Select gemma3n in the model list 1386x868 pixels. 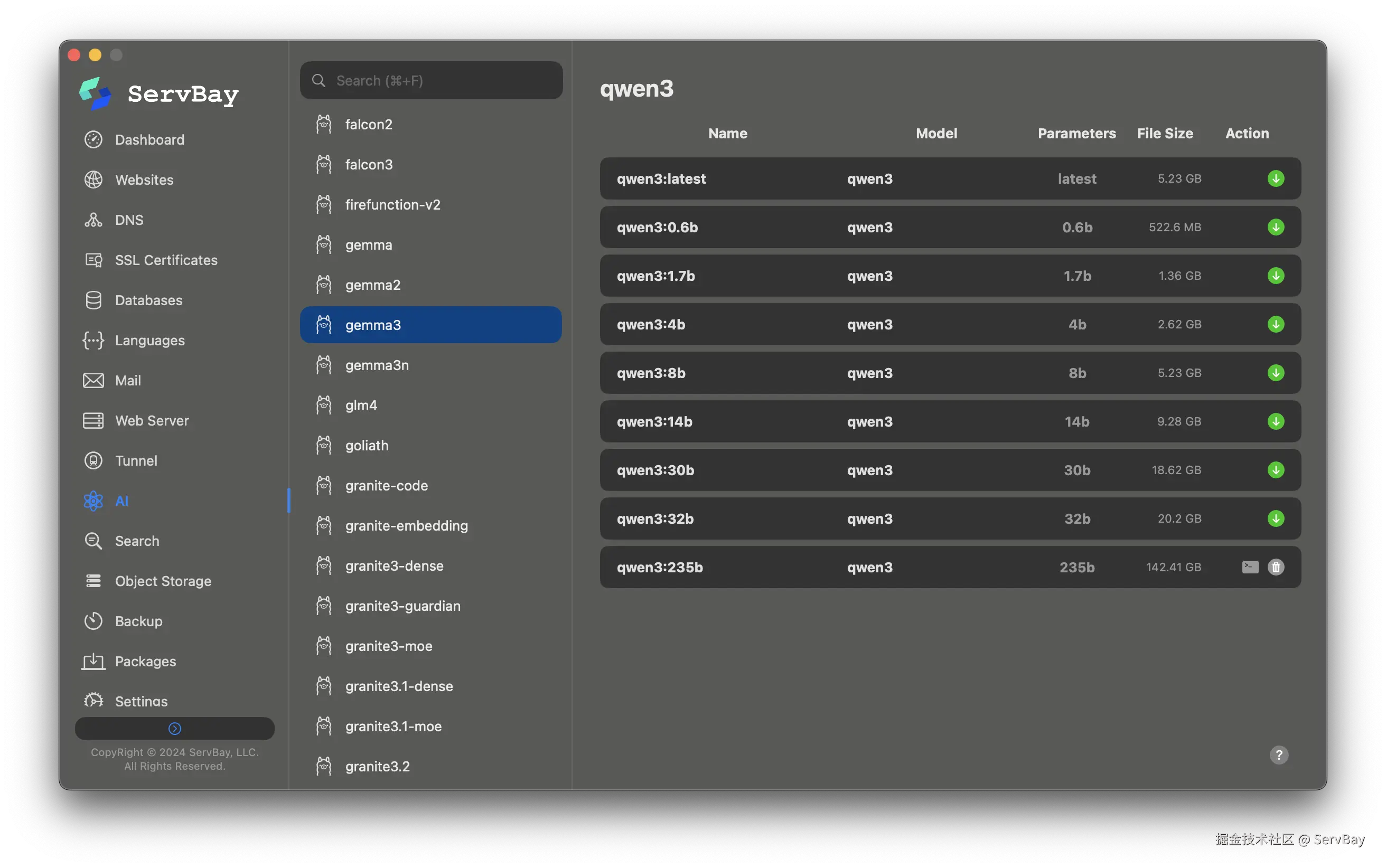pyautogui.click(x=377, y=365)
